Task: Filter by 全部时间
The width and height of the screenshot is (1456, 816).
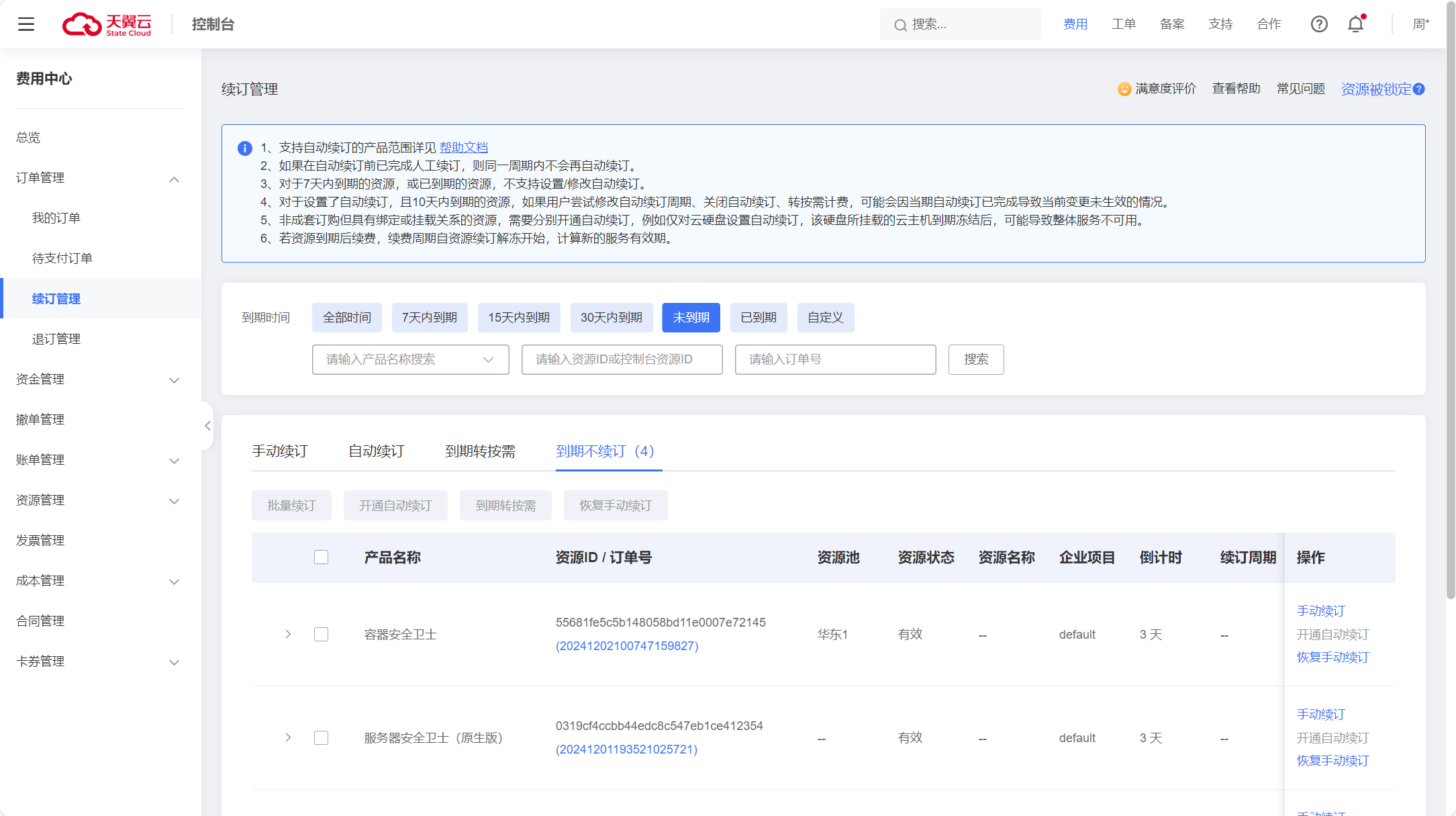Action: coord(347,318)
